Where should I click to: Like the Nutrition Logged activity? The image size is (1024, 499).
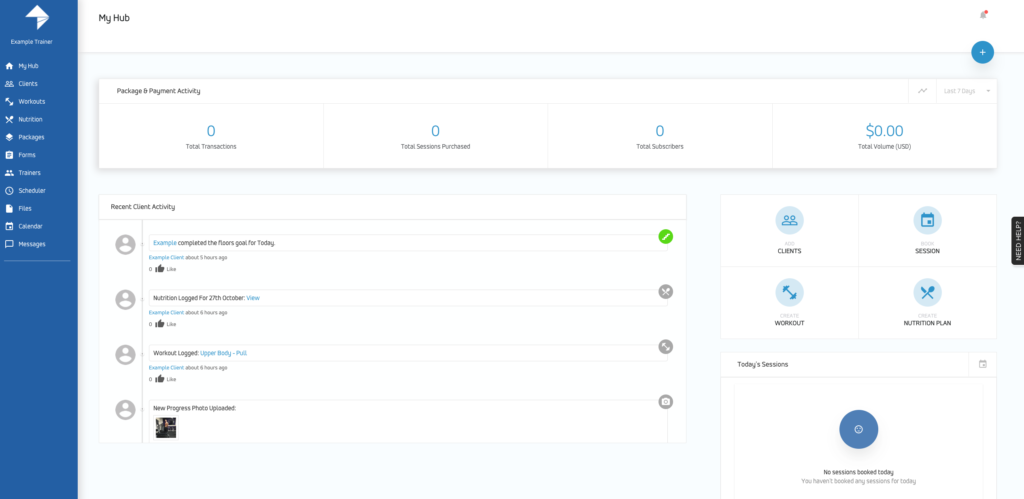[165, 324]
